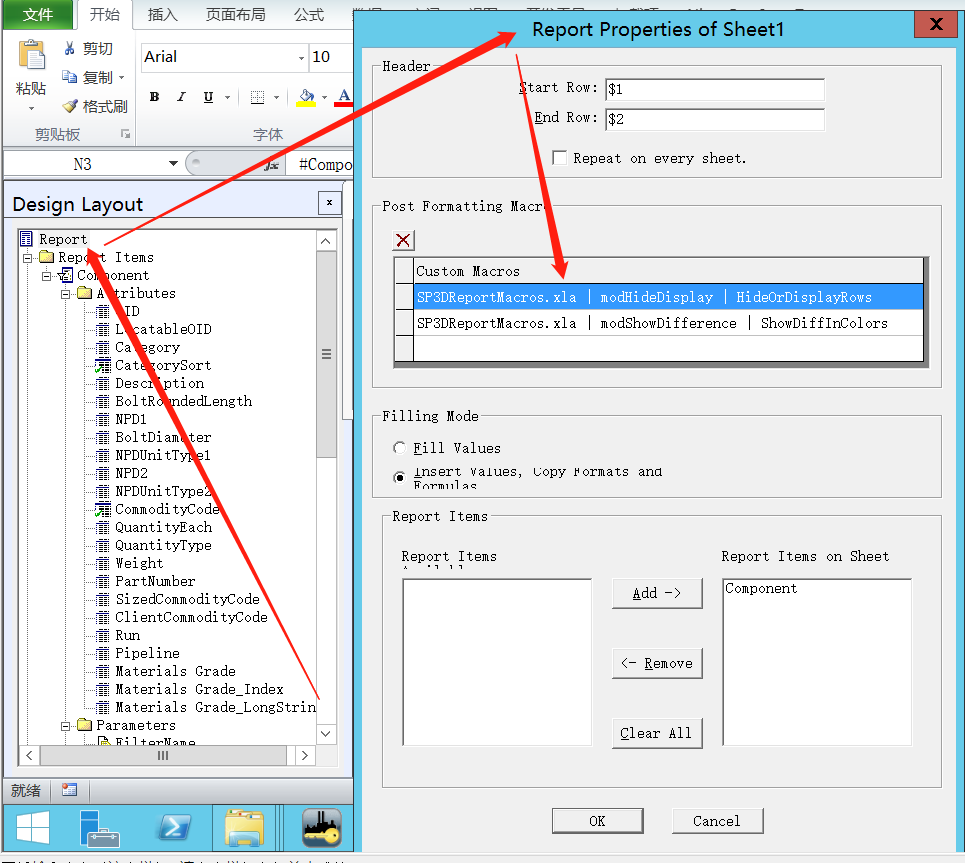Select Component in Report Items on Sheet

(761, 588)
